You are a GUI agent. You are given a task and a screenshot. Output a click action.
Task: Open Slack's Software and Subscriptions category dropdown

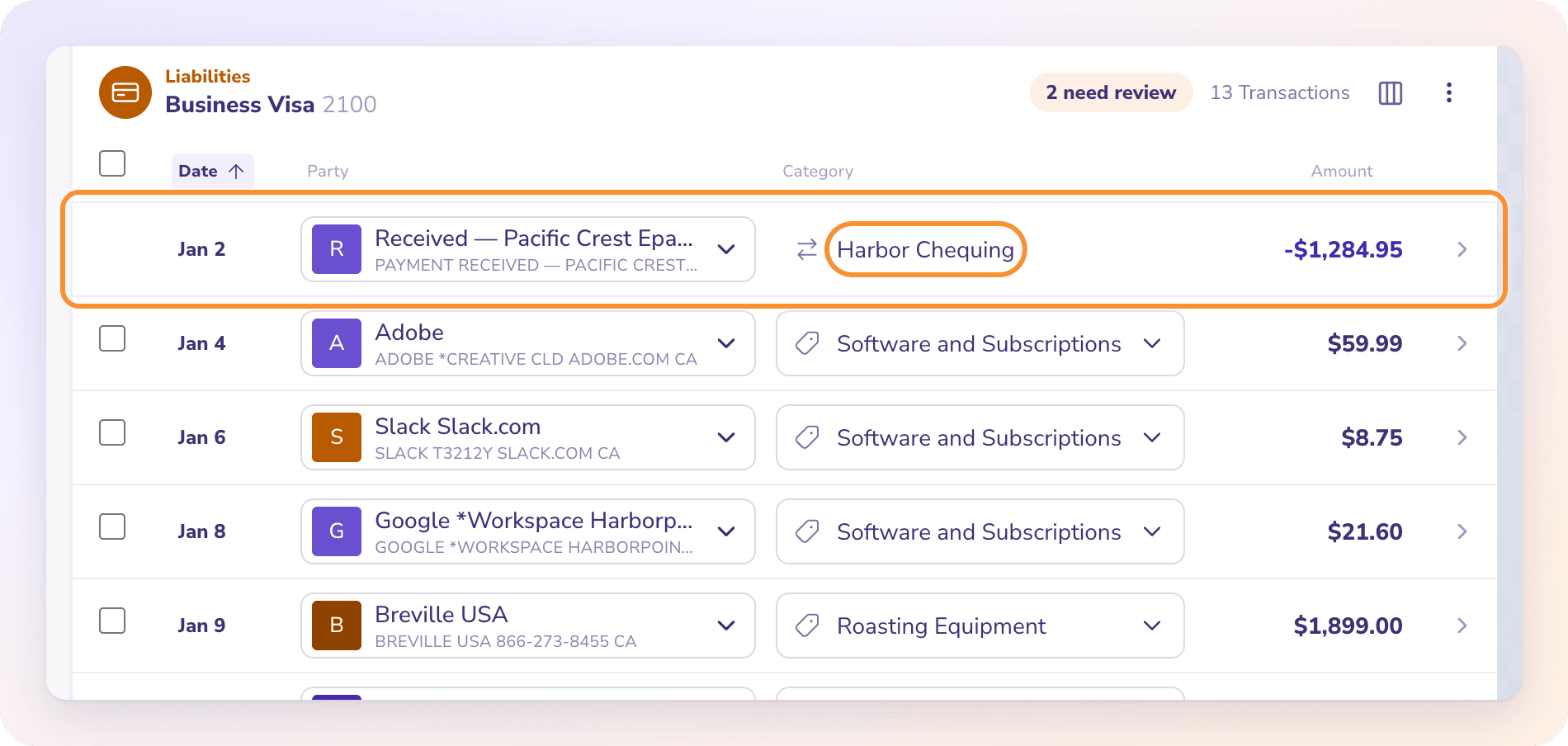980,437
